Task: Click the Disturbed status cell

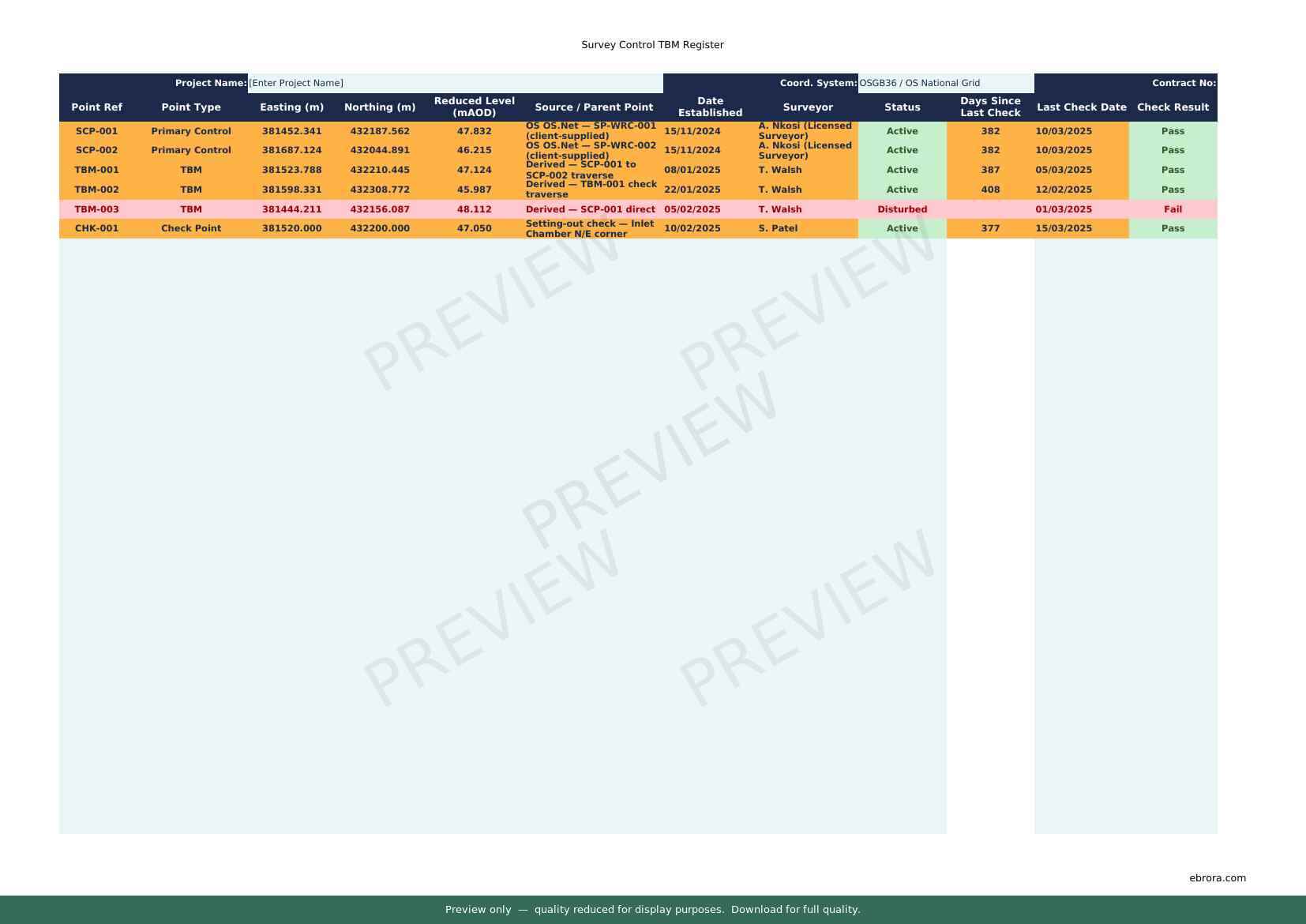Action: [902, 209]
